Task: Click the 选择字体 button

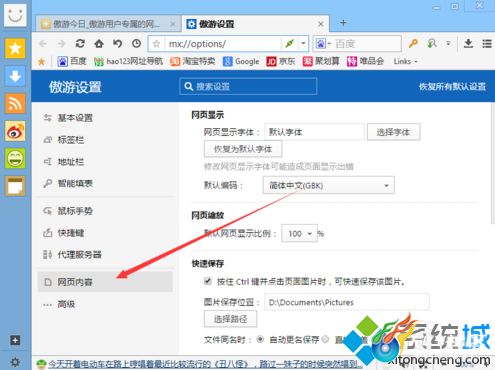Action: [393, 132]
